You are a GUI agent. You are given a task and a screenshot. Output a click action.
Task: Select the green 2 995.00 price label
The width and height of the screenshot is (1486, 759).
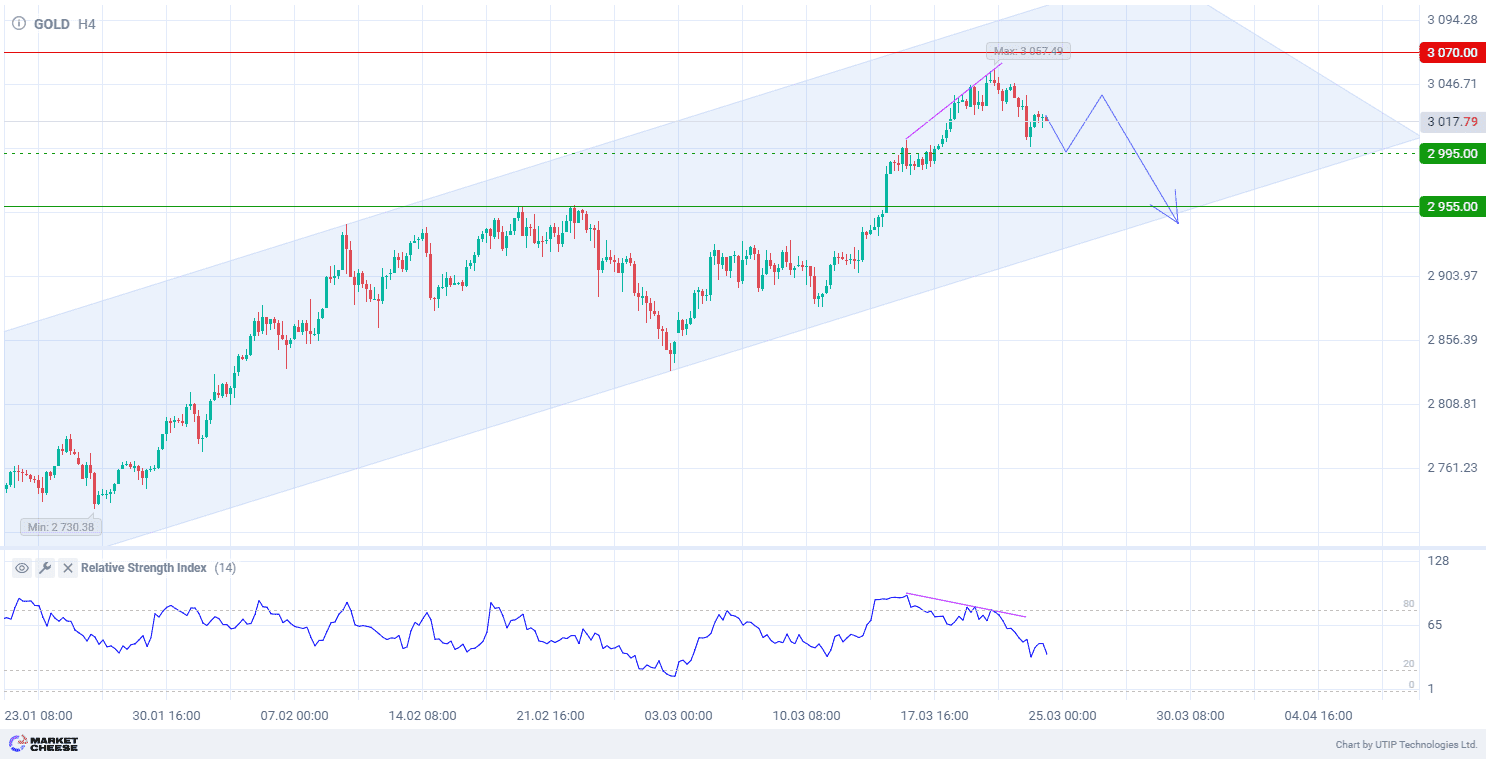pyautogui.click(x=1452, y=153)
